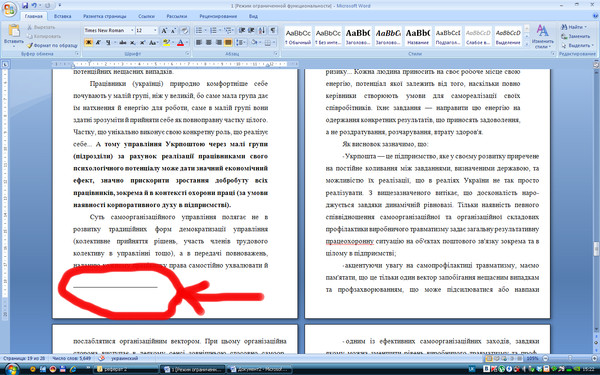Apply the Название style
600x375 pixels.
point(418,37)
